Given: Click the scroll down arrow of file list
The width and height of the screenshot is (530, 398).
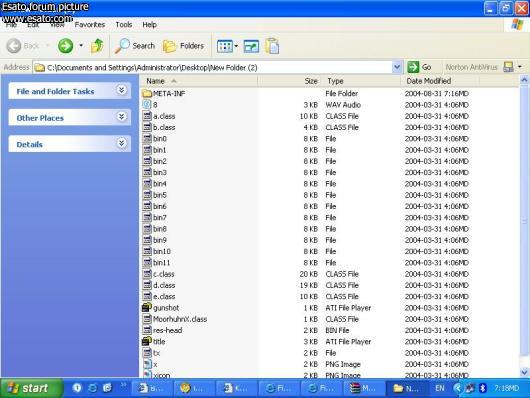Looking at the screenshot, I should click(524, 373).
